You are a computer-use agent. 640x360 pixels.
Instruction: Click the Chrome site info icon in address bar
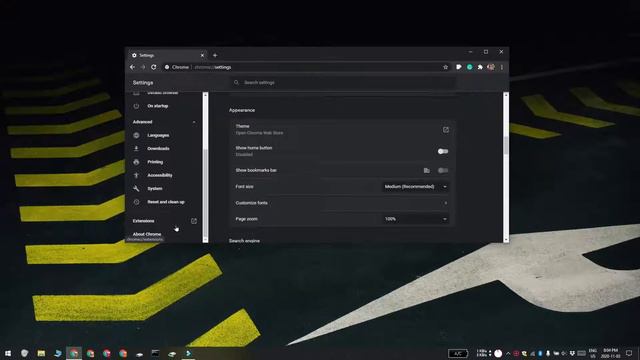pyautogui.click(x=167, y=67)
